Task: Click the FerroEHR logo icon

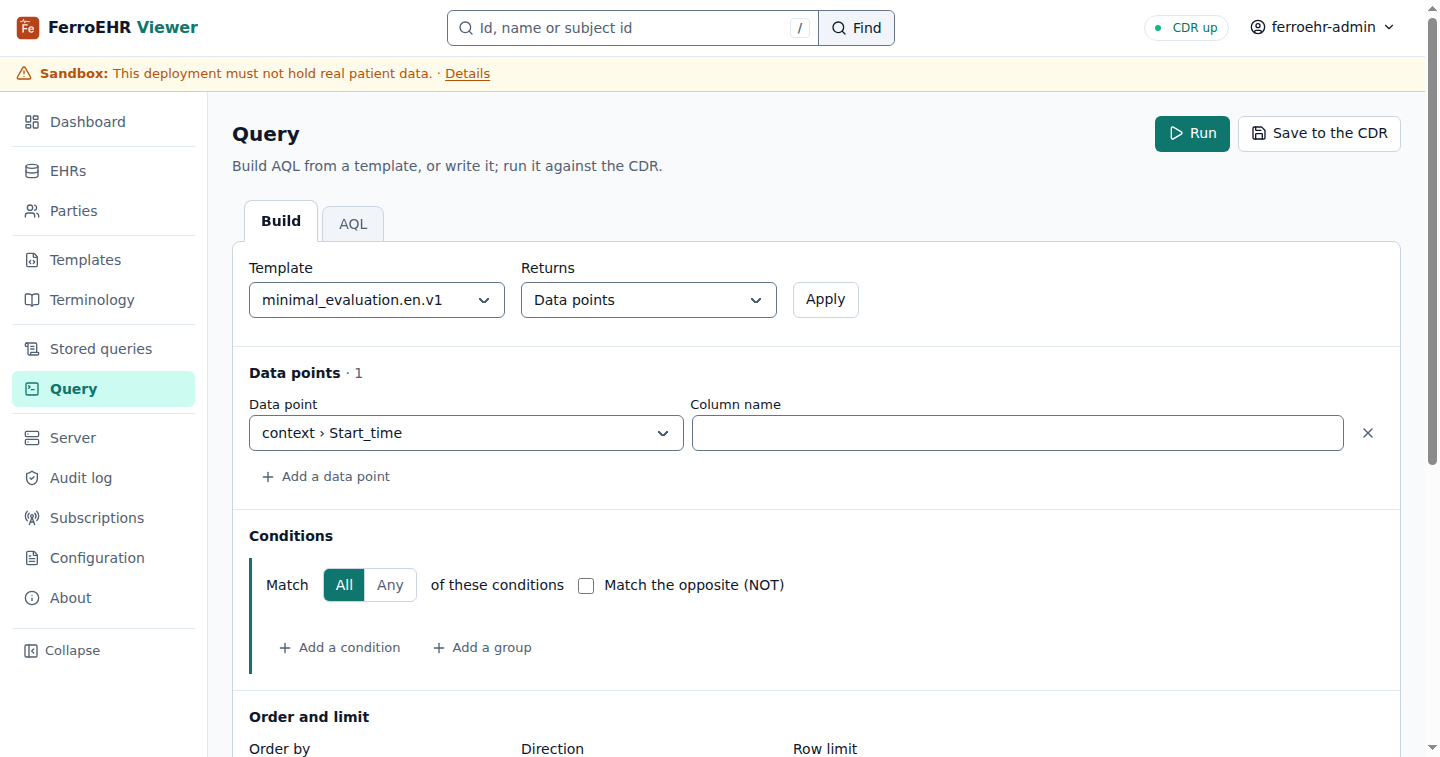Action: pos(28,28)
